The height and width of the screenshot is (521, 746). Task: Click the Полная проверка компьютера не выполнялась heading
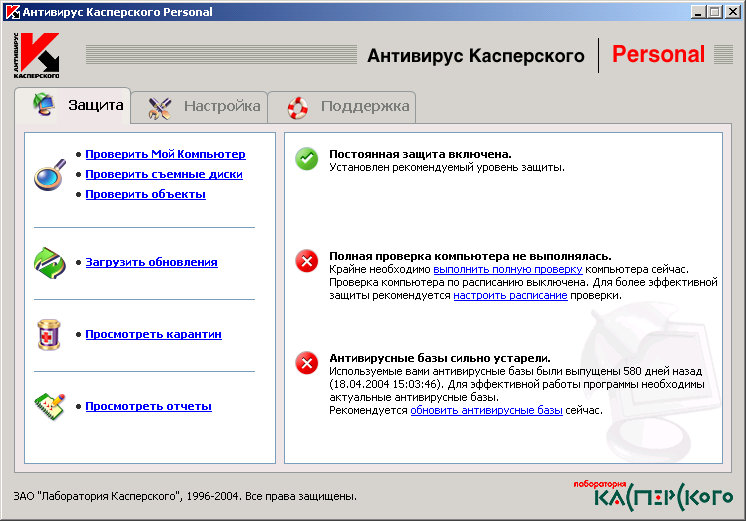471,256
